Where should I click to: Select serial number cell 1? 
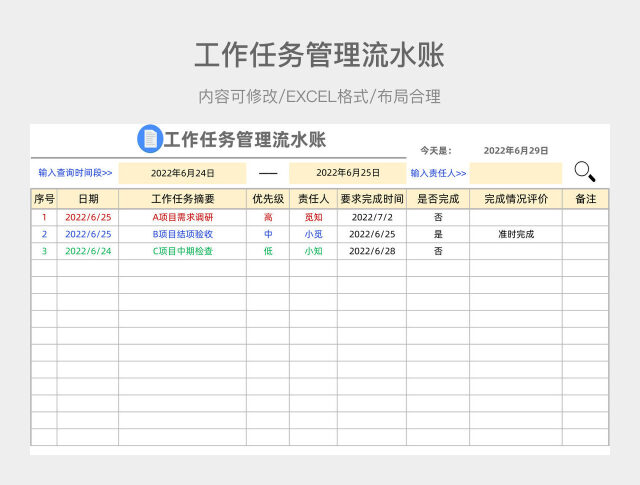pos(44,217)
